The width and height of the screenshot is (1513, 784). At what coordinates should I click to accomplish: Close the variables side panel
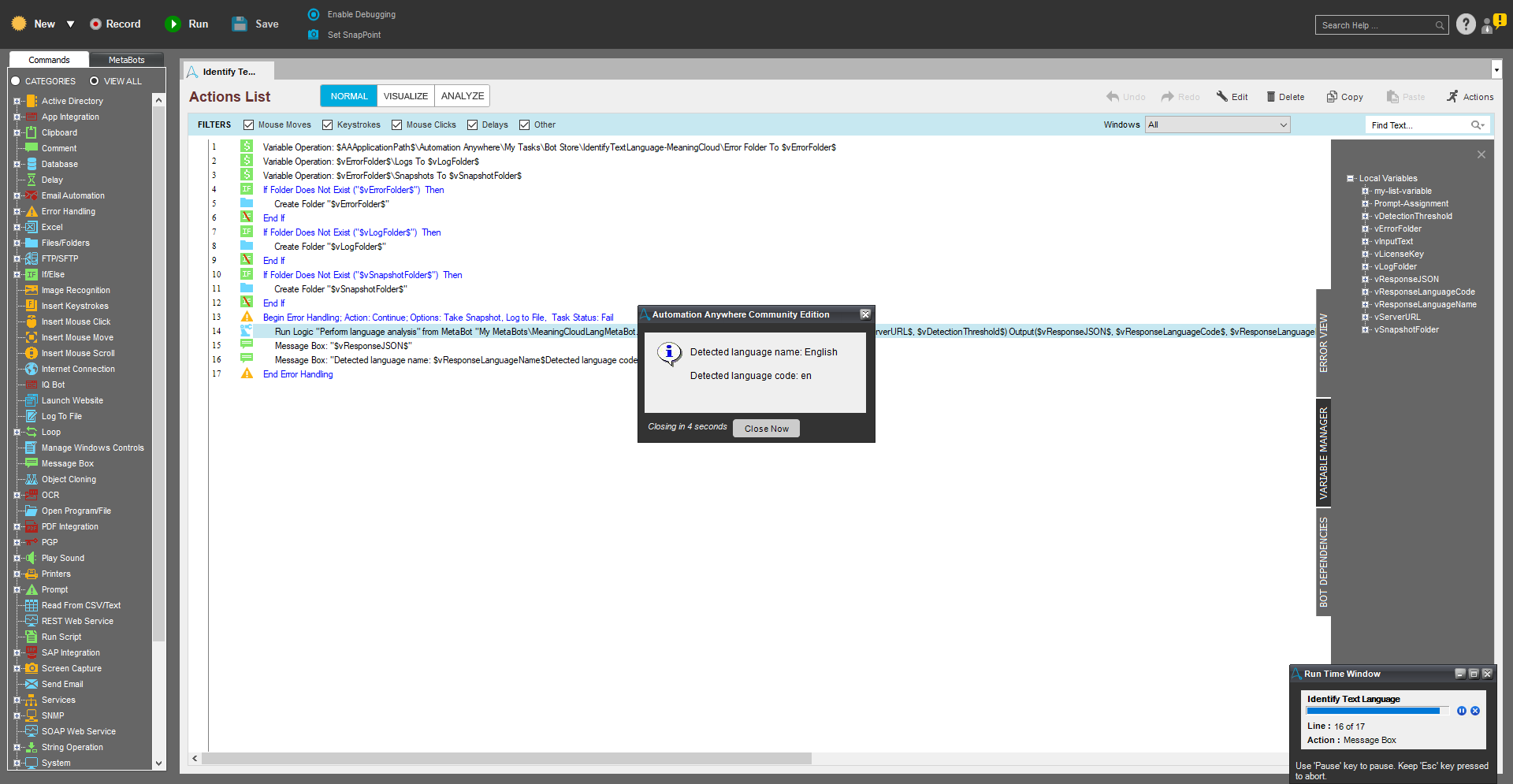point(1481,154)
